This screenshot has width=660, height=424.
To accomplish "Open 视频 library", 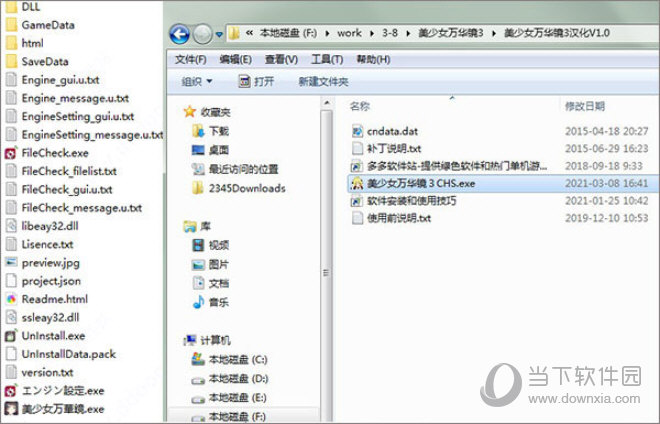I will coord(210,245).
